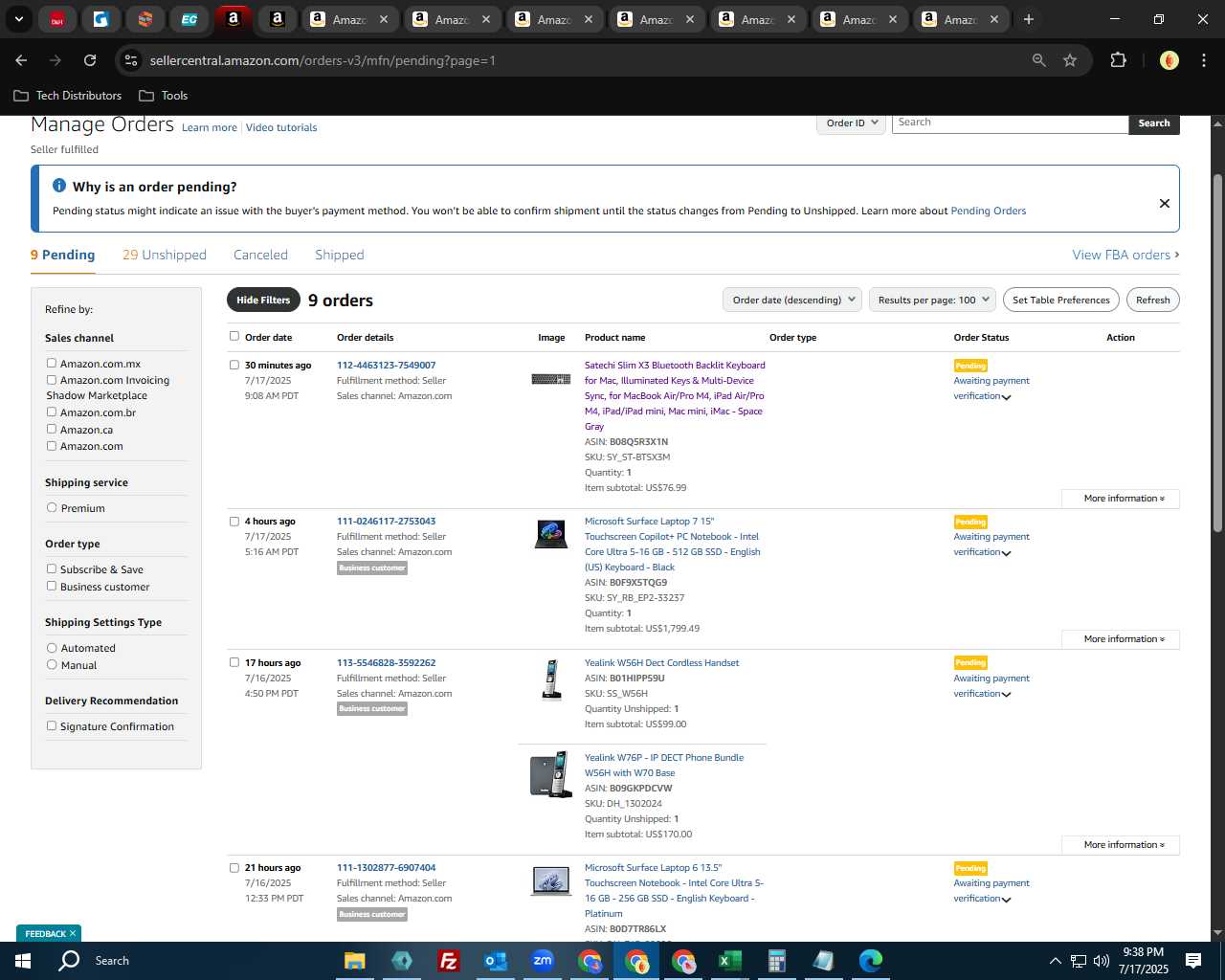Check the Signature Confirmation filter

[52, 726]
